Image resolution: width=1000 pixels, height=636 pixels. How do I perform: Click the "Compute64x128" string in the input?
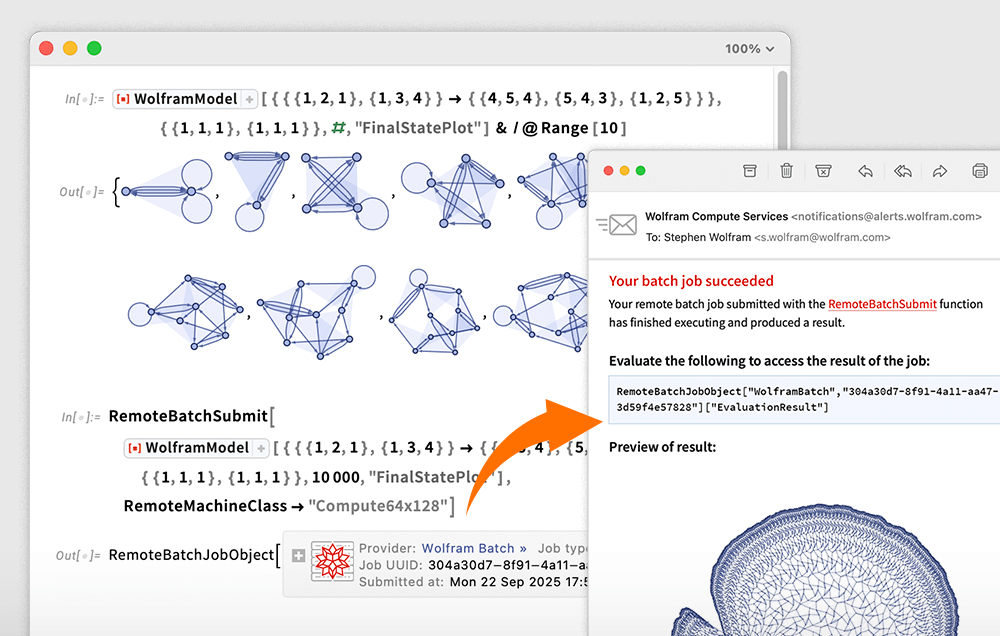tap(377, 506)
